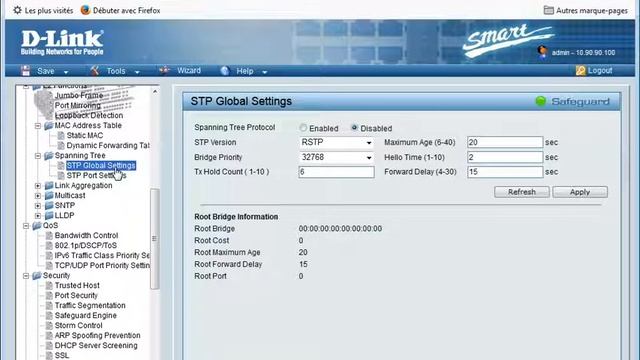Collapse the Security tree node
Screen dimensions: 640x360
pyautogui.click(x=26, y=276)
